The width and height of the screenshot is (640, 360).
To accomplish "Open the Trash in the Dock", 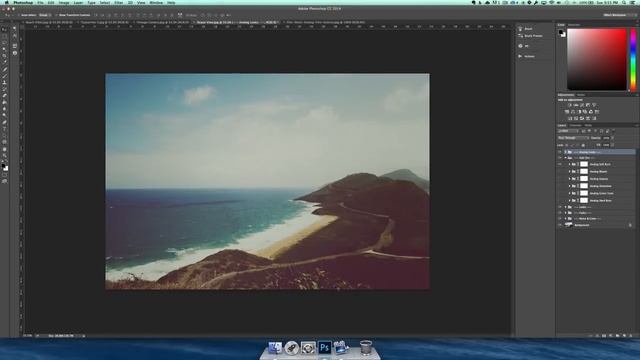I will [366, 348].
